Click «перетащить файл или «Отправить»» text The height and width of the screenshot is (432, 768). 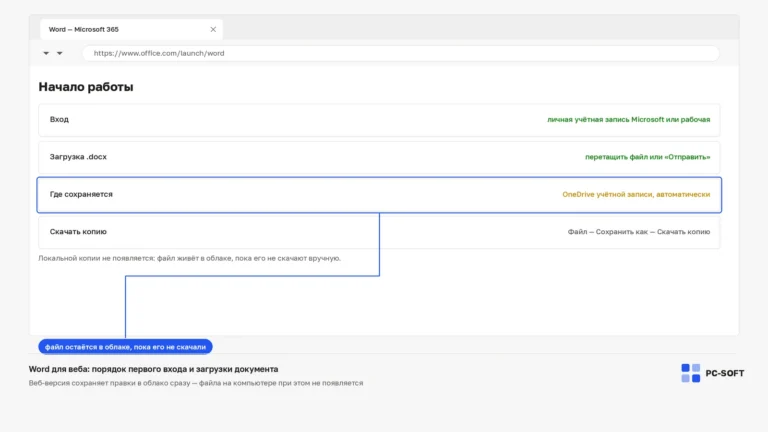click(648, 157)
